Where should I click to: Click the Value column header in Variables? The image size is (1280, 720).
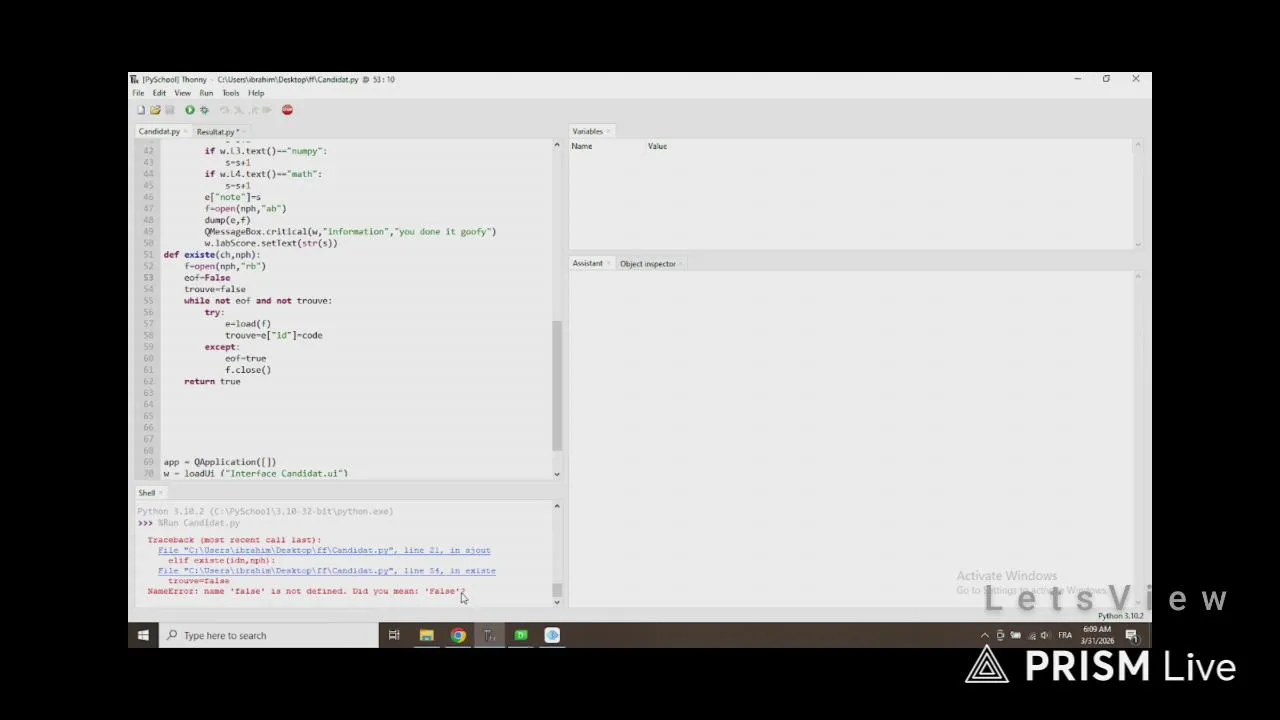(657, 146)
